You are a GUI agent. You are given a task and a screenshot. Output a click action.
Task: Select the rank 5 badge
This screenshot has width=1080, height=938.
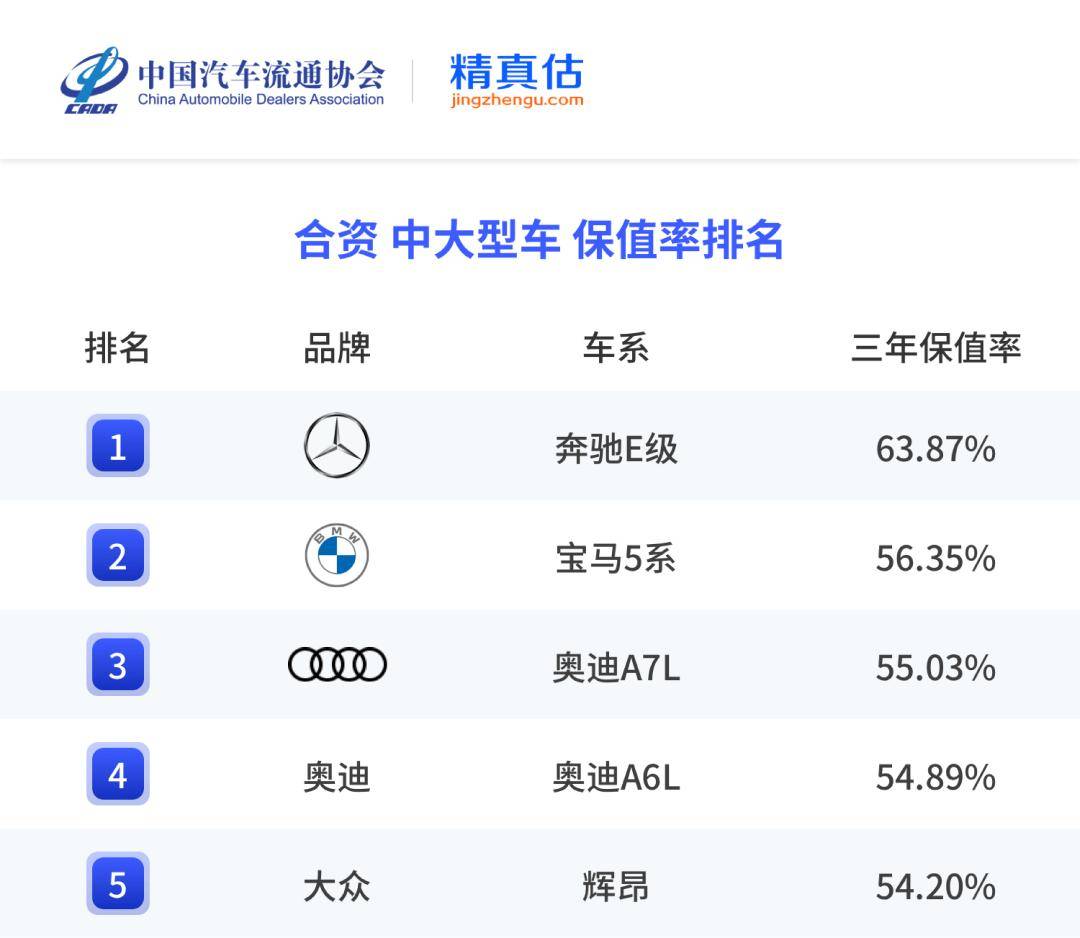tap(118, 884)
